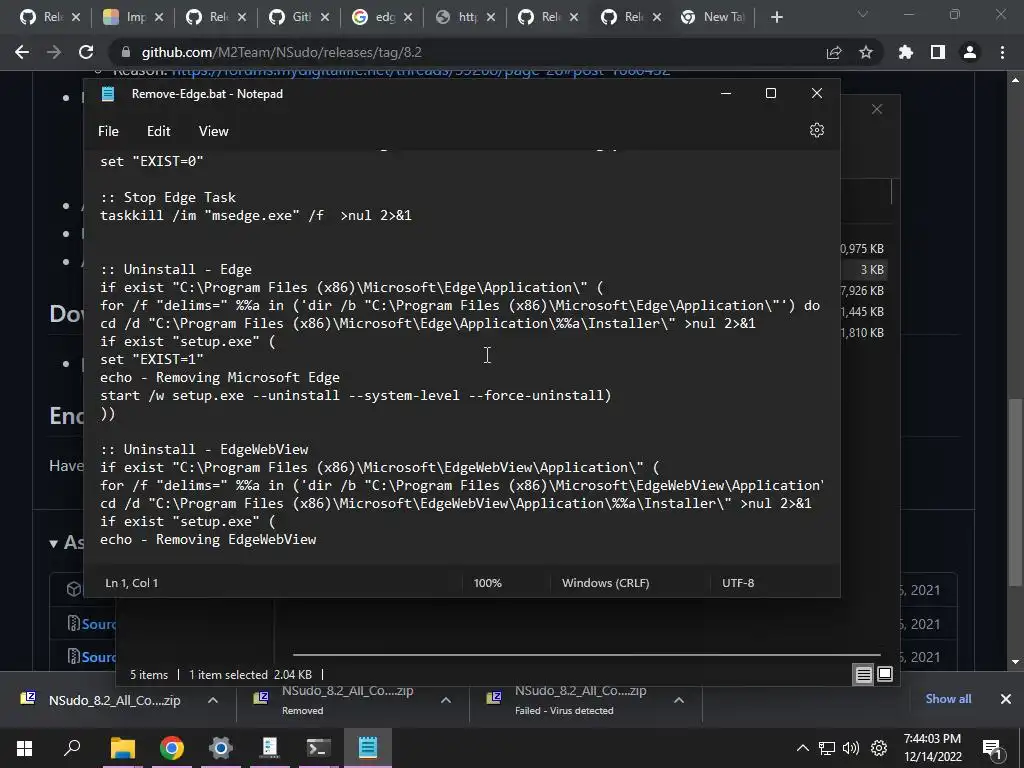Open taskbar search magnifier
The height and width of the screenshot is (768, 1024).
tap(72, 748)
